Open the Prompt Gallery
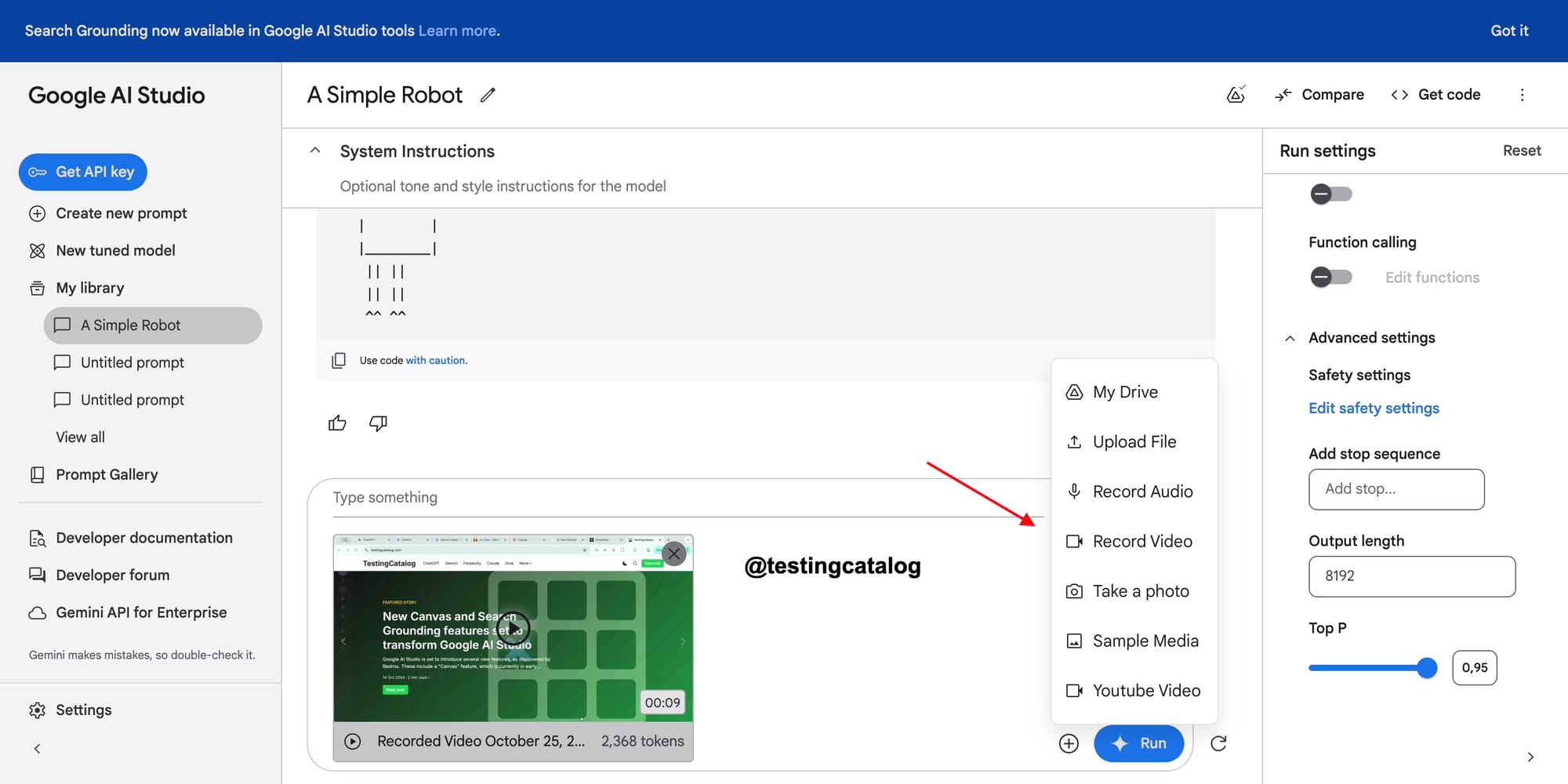Image resolution: width=1568 pixels, height=784 pixels. coord(93,474)
